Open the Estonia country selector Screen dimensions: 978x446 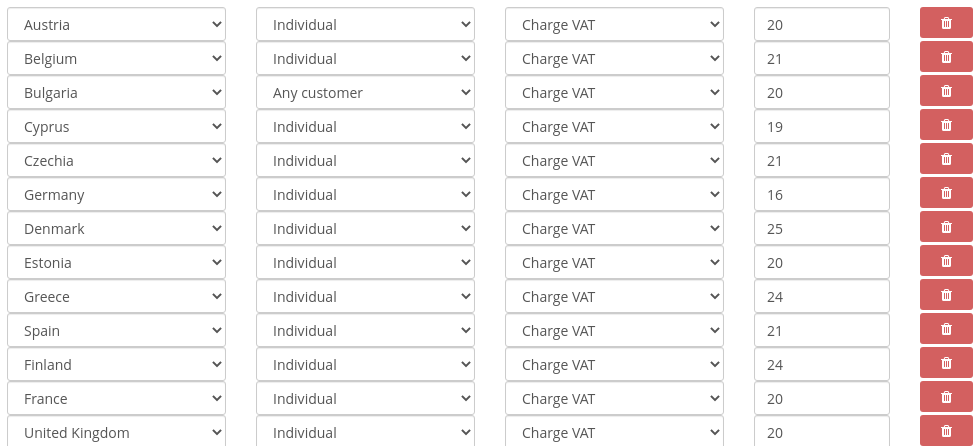(x=116, y=263)
